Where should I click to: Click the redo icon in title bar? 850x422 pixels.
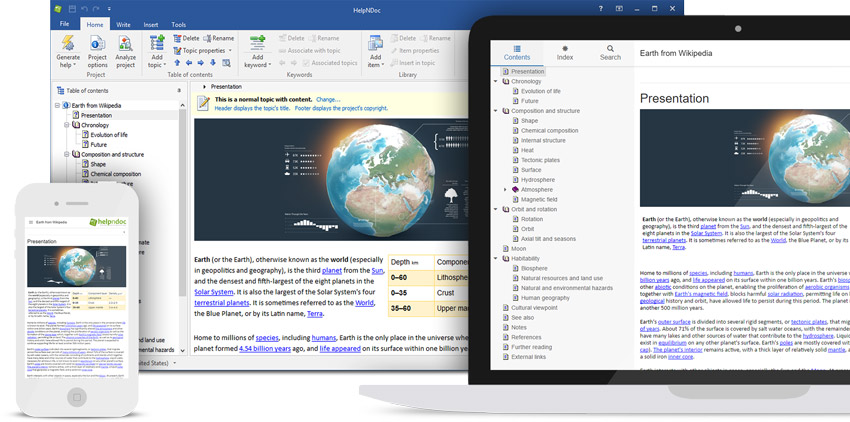click(96, 9)
